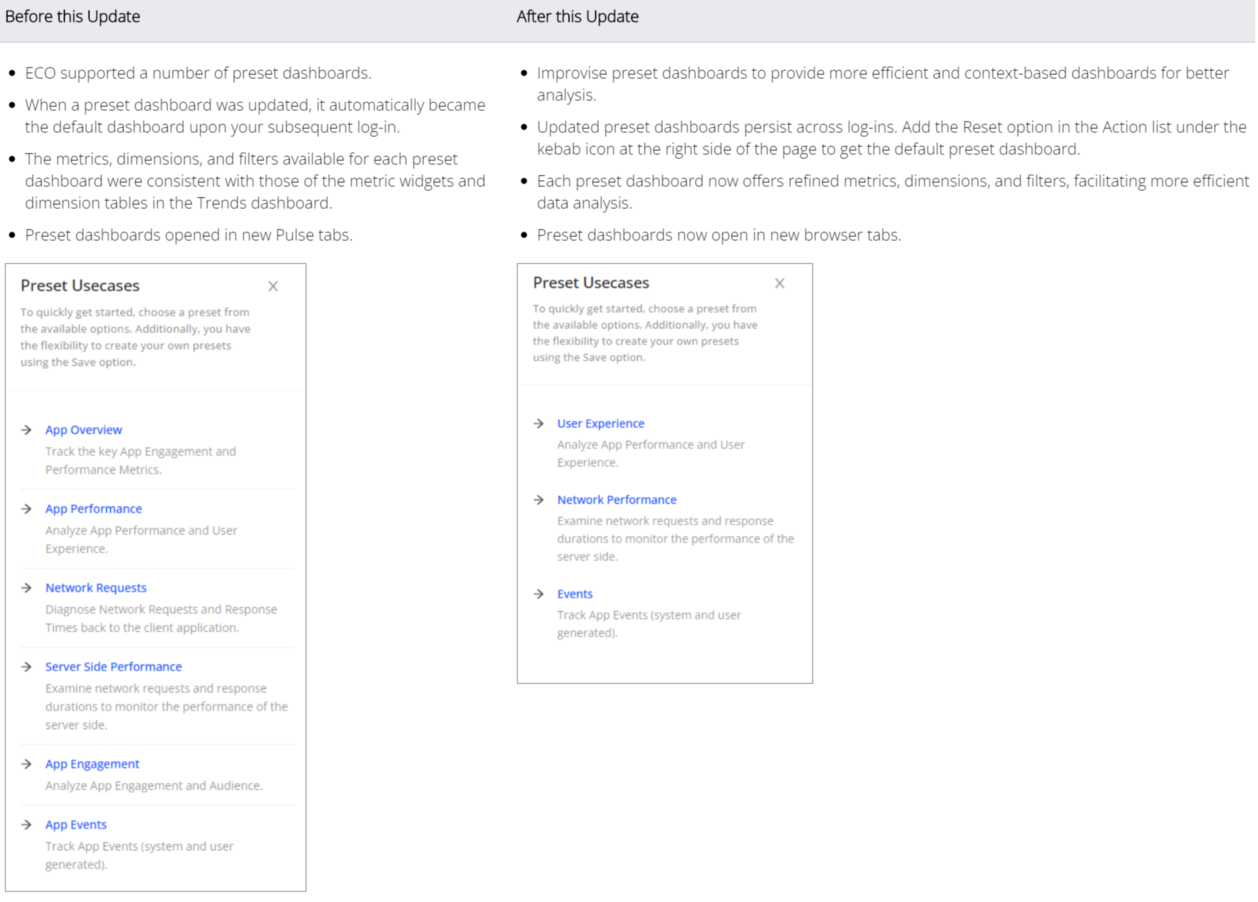Click the arrow icon next to App Events
This screenshot has width=1258, height=902.
[x=27, y=825]
